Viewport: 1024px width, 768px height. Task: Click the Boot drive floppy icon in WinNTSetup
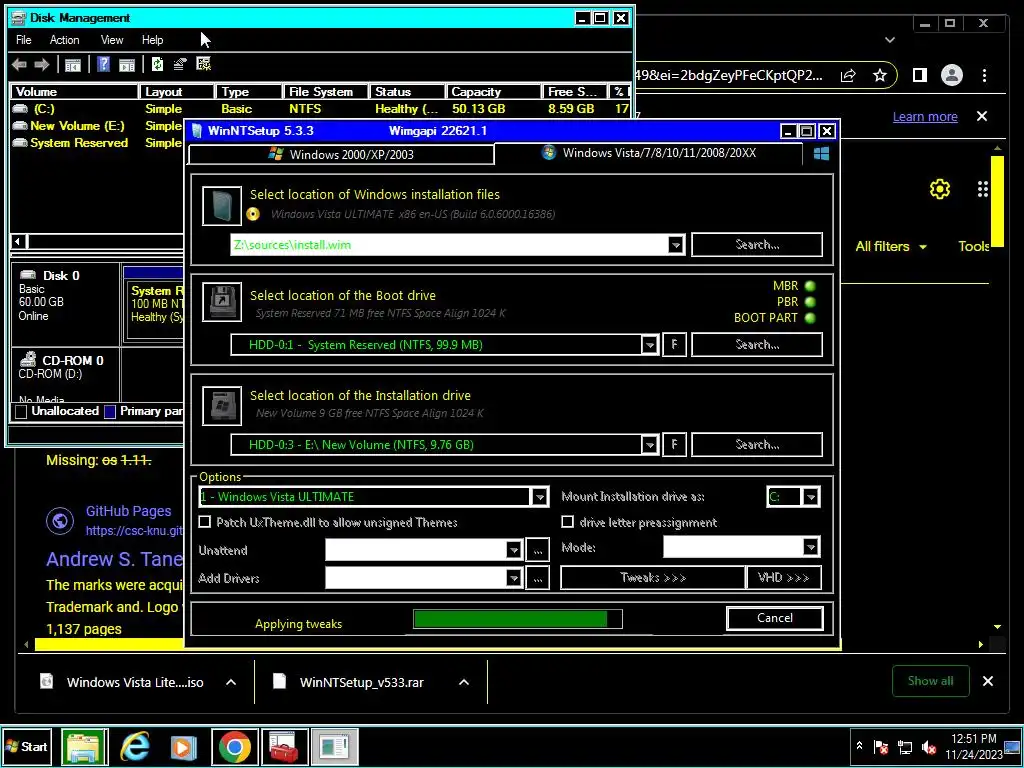[x=222, y=302]
